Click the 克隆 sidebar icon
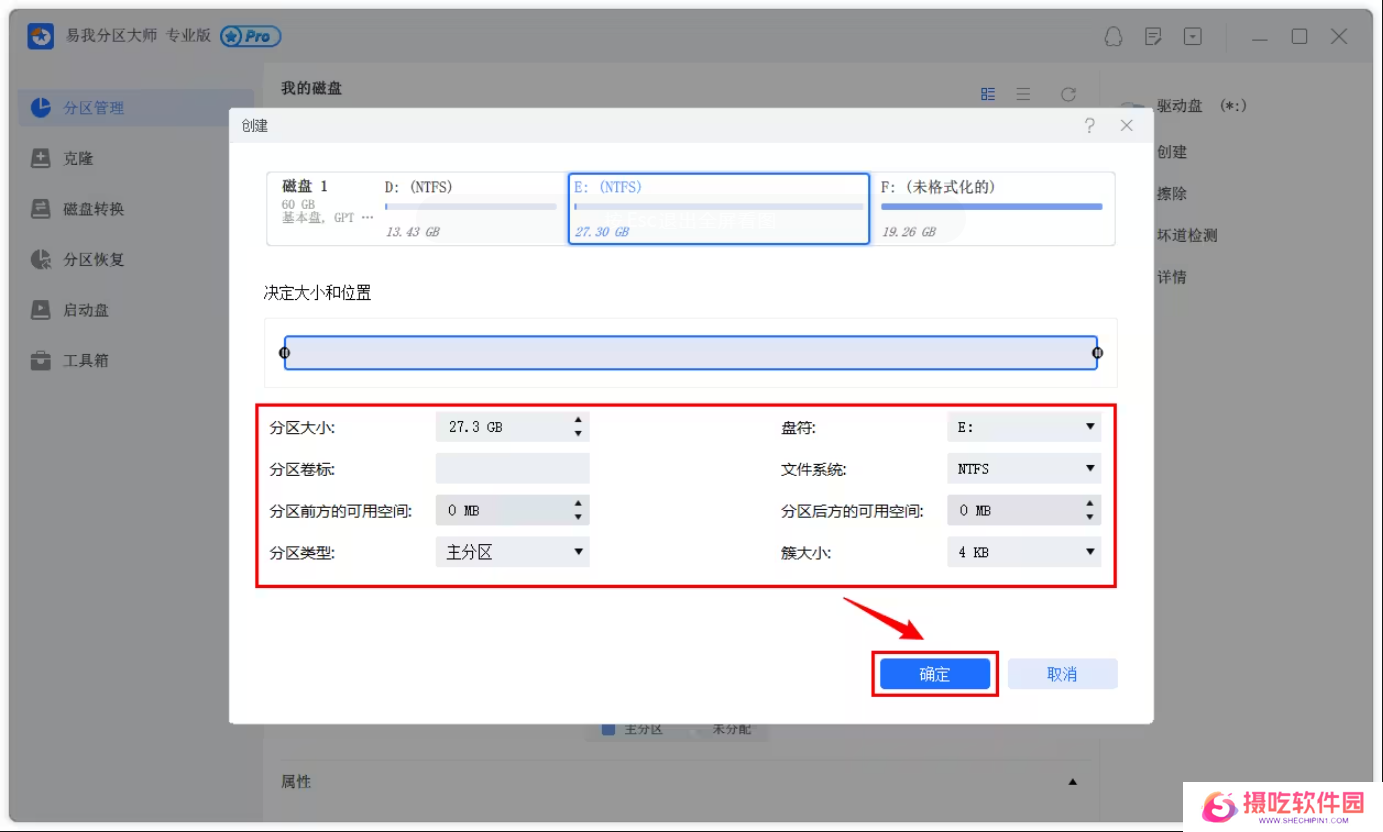This screenshot has width=1383, height=832. [x=41, y=159]
